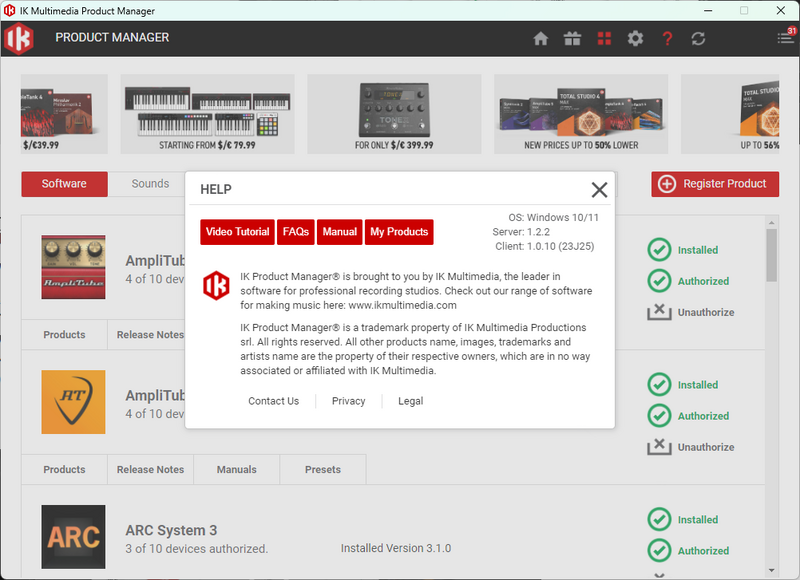Viewport: 800px width, 580px height.
Task: Click the first AmpliTube Installed checkmark icon
Action: (x=659, y=250)
